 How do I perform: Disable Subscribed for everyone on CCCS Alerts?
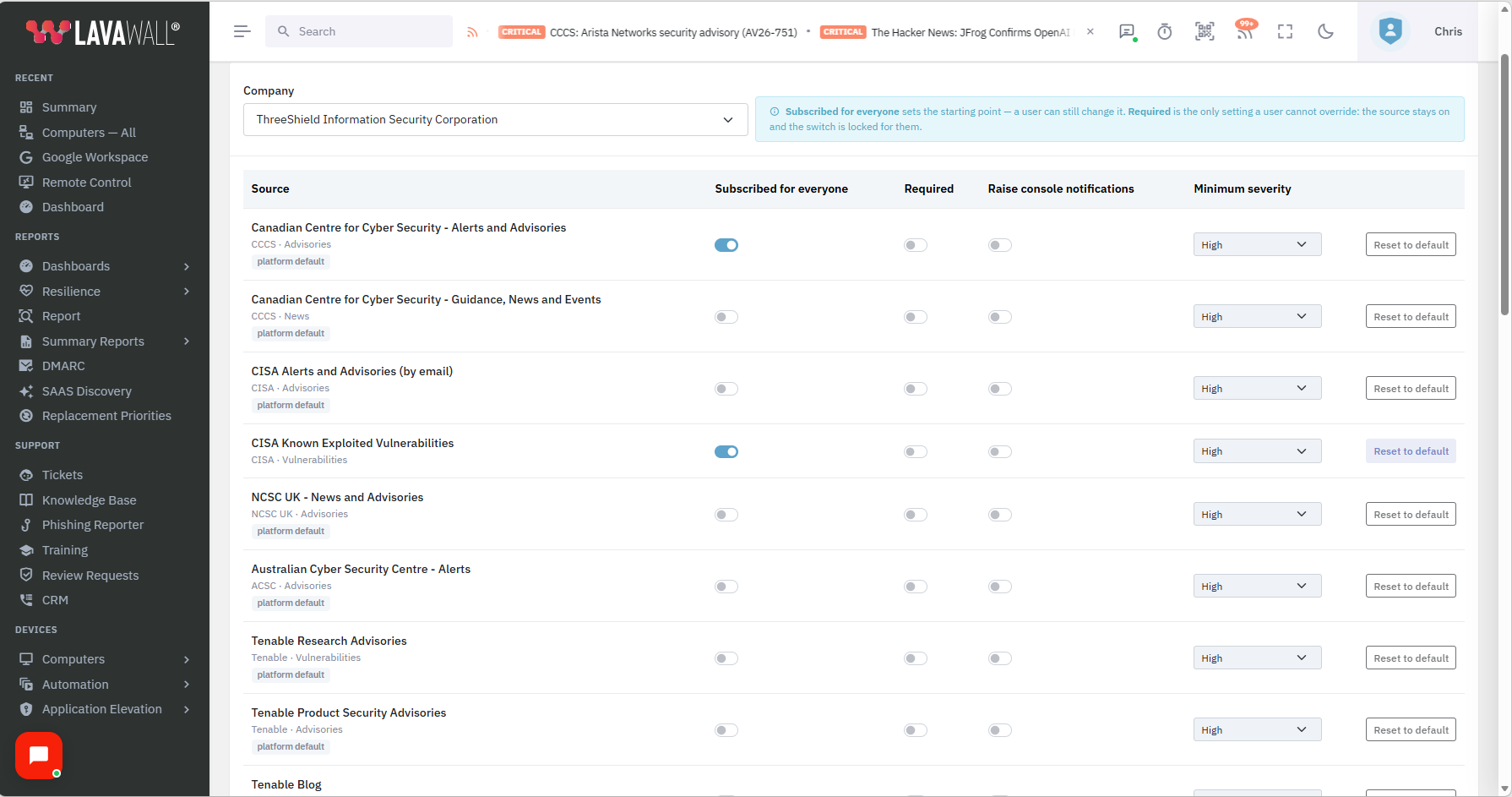tap(726, 245)
